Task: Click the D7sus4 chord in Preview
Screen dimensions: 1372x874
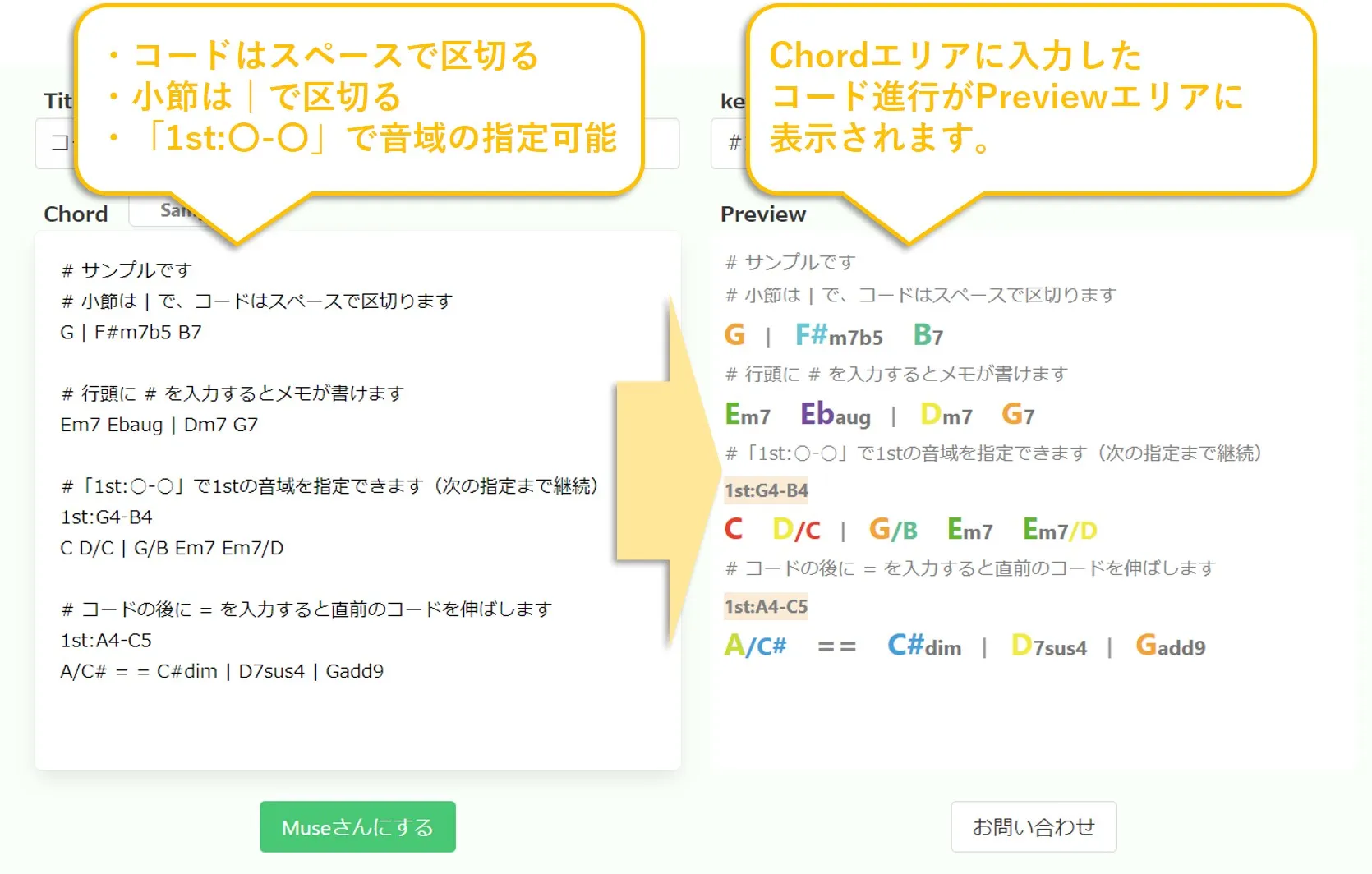Action: [1048, 646]
